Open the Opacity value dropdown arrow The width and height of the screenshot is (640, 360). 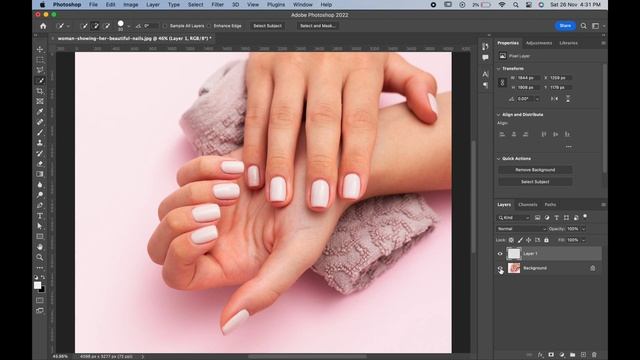point(583,229)
